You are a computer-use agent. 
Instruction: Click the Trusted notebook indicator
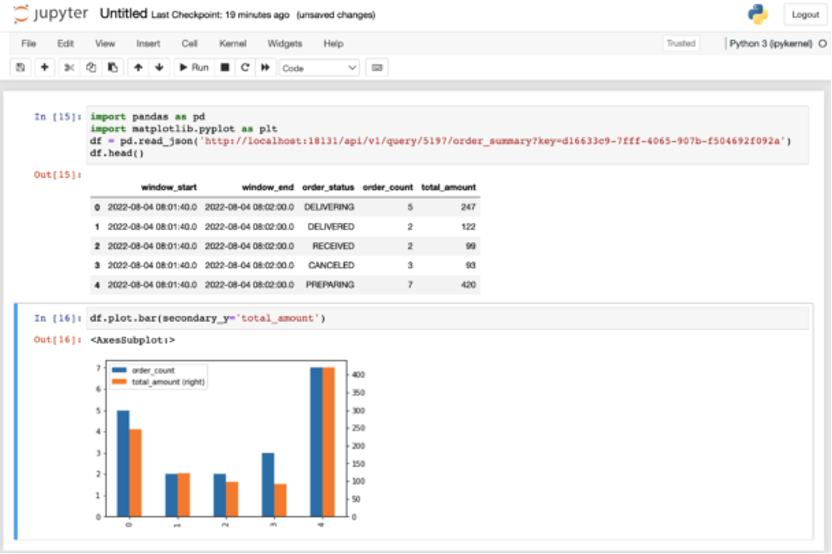[681, 44]
